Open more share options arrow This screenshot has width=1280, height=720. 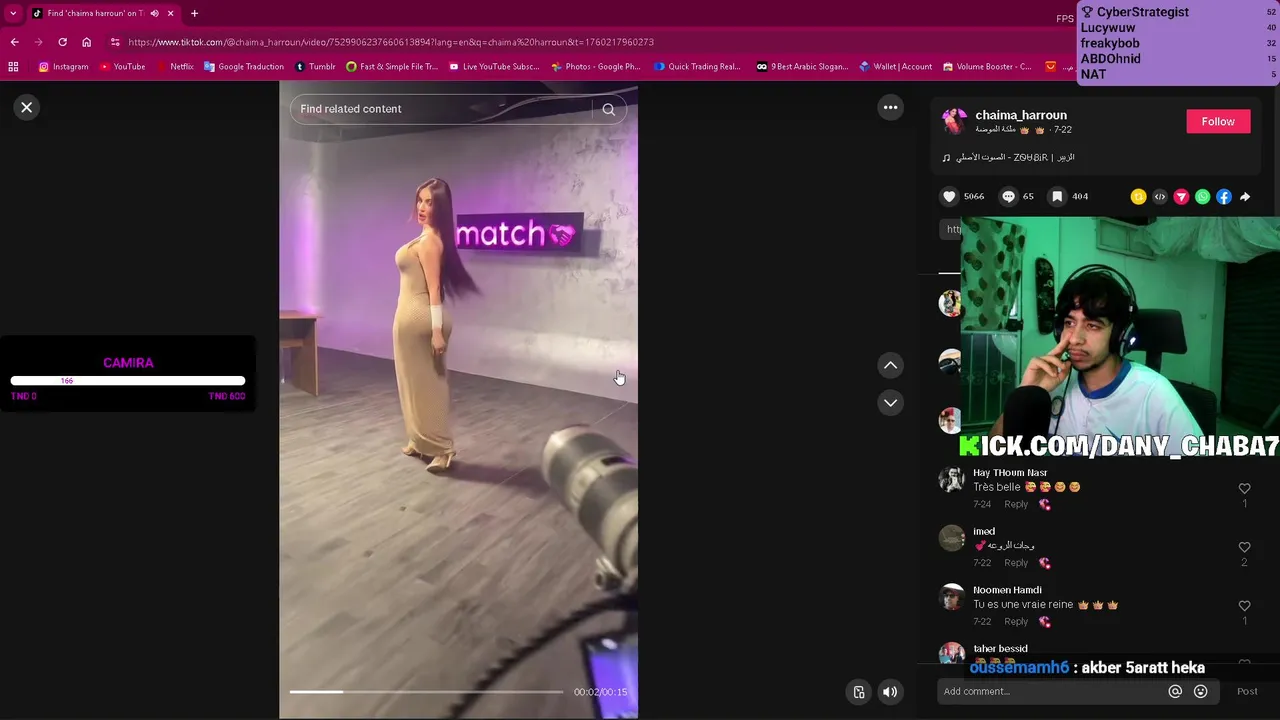click(x=1245, y=197)
